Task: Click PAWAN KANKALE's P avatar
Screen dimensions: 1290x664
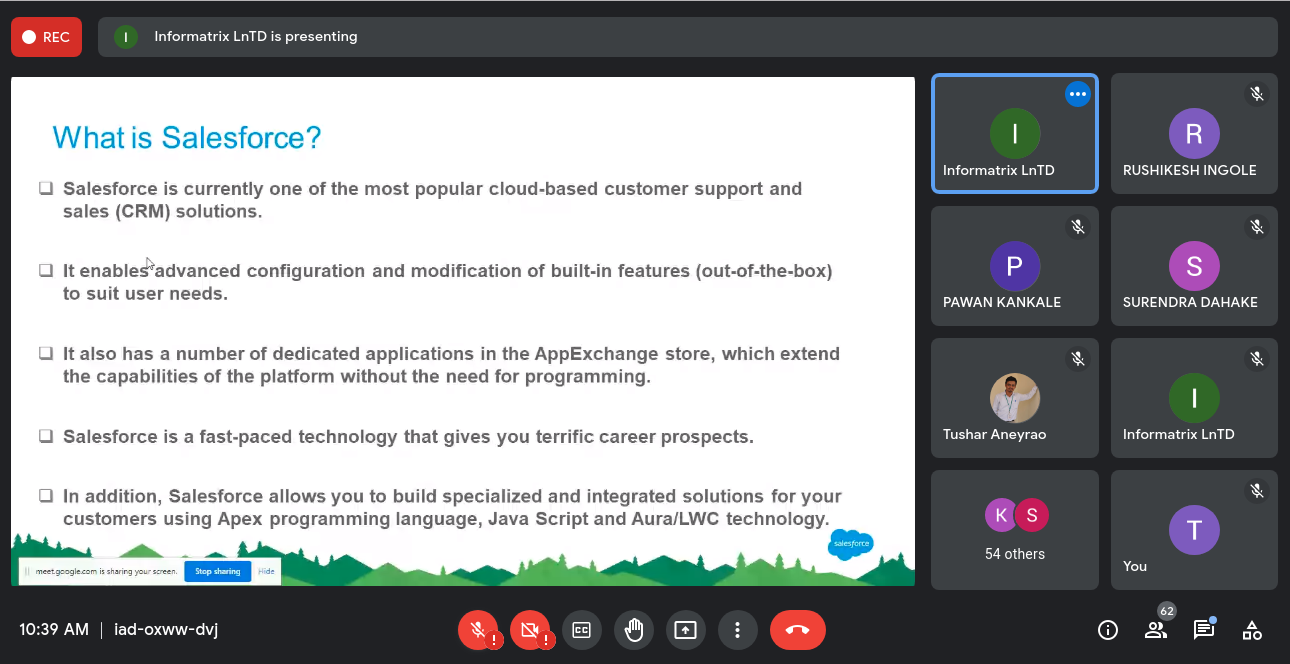Action: 1015,266
